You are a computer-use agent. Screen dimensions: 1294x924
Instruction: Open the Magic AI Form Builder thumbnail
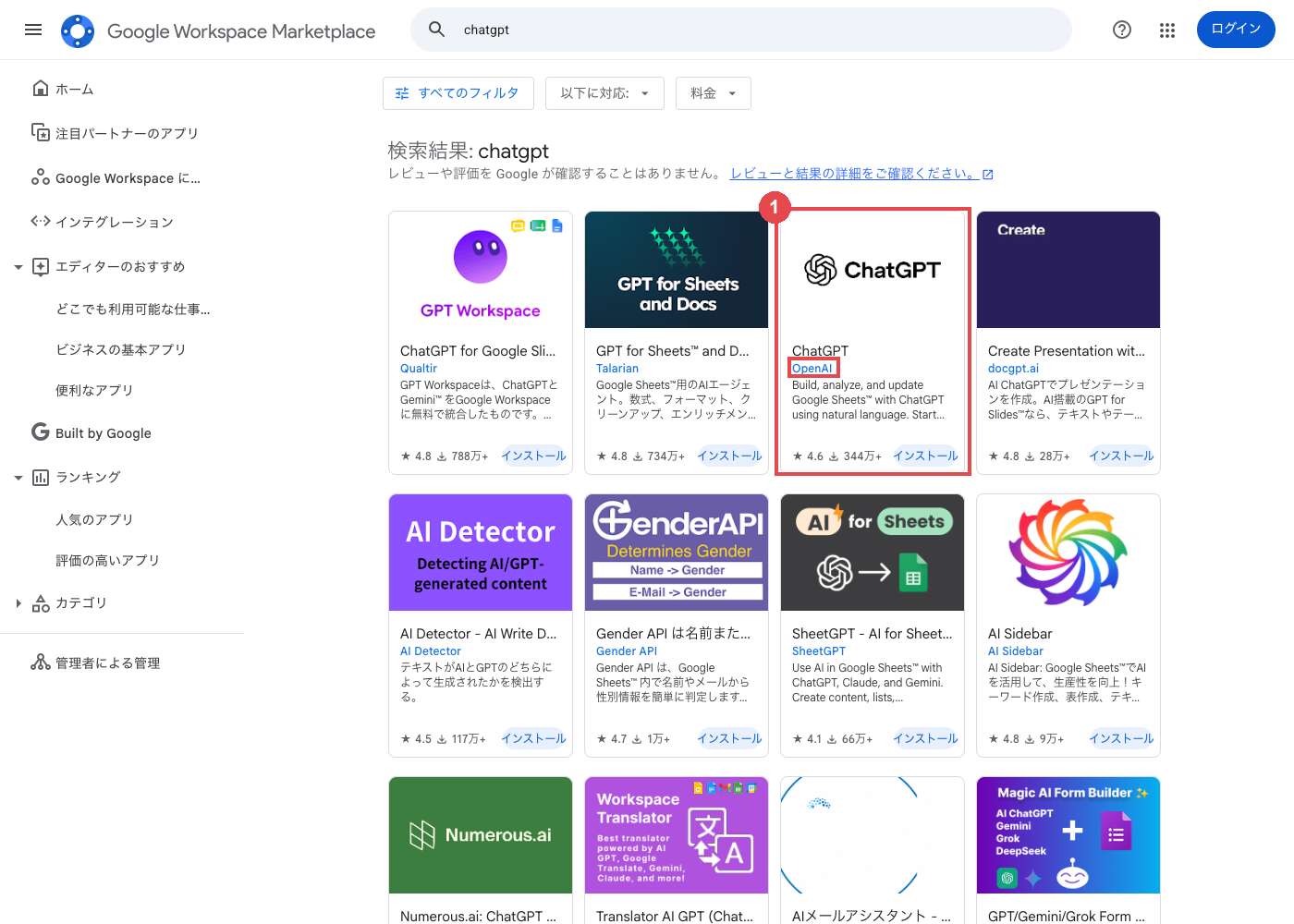1068,835
